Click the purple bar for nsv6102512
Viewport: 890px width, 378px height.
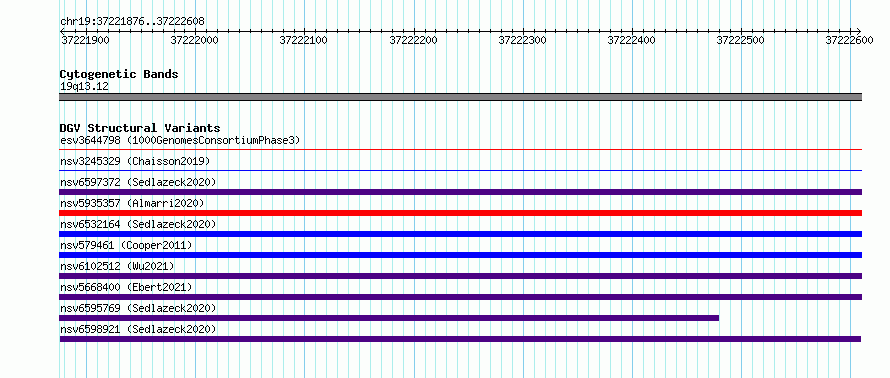(x=460, y=276)
